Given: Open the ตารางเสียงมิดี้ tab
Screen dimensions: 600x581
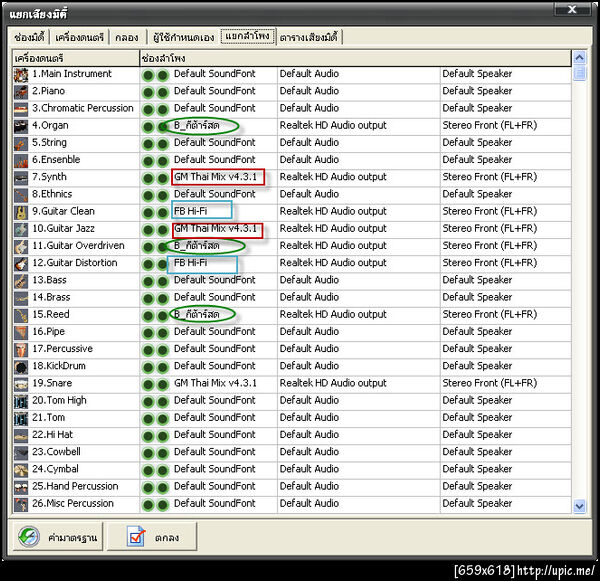Looking at the screenshot, I should point(308,37).
